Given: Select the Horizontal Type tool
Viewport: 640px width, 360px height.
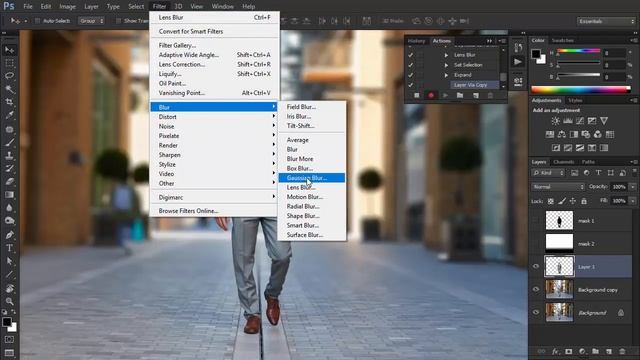Looking at the screenshot, I should click(9, 248).
